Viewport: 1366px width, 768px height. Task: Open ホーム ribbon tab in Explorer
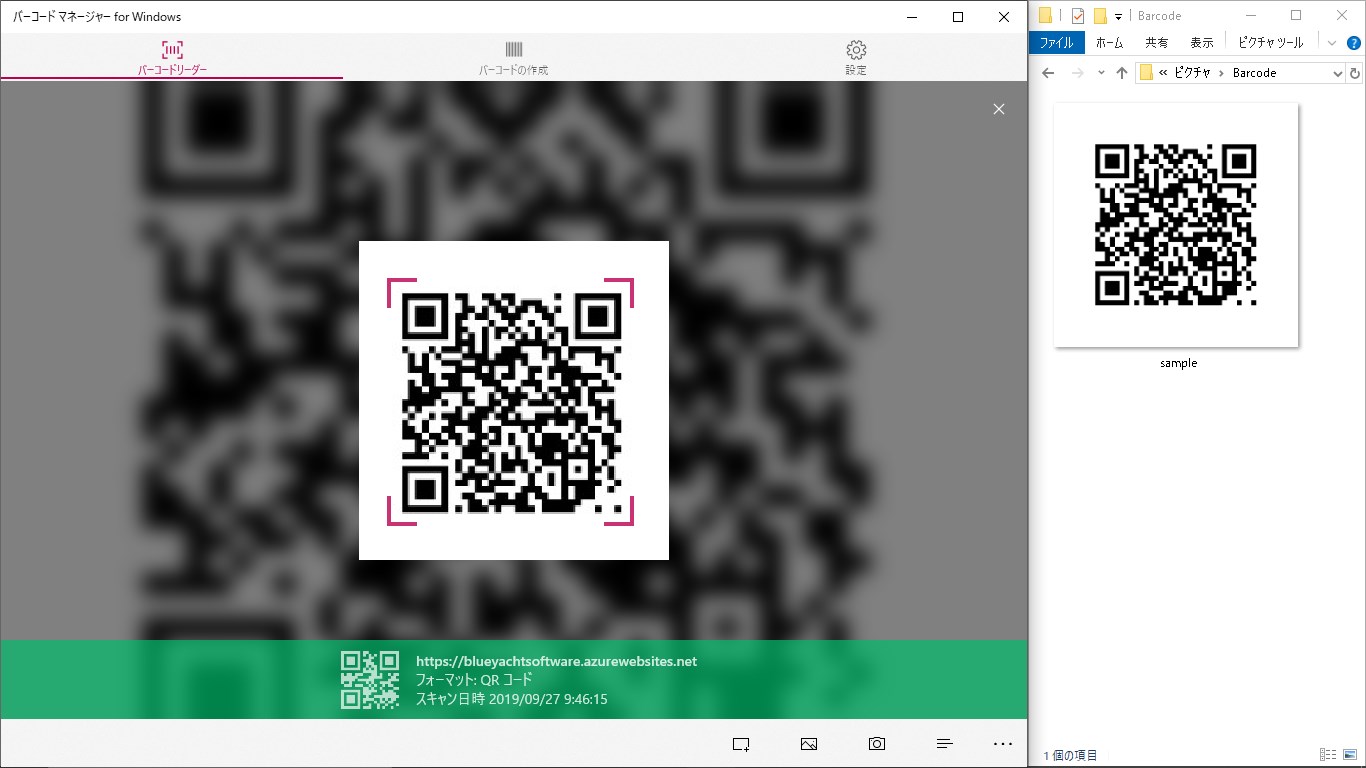tap(1110, 43)
